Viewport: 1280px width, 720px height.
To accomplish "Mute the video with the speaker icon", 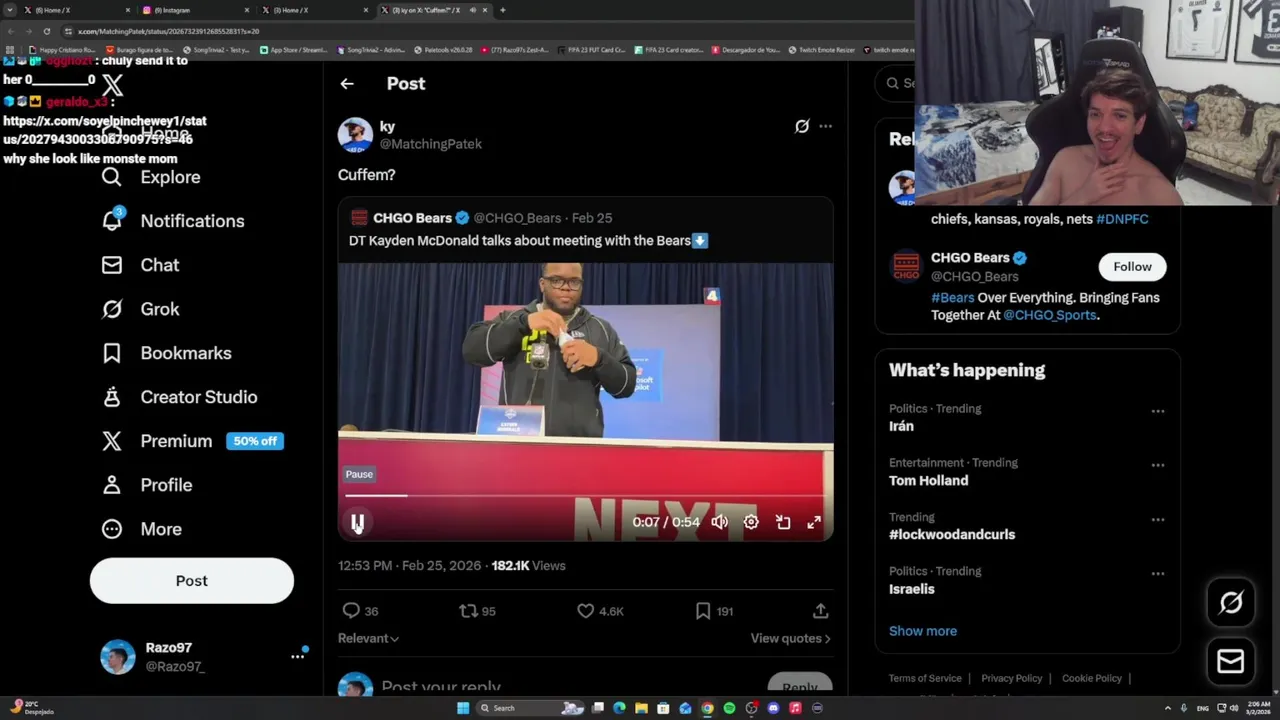I will click(719, 522).
